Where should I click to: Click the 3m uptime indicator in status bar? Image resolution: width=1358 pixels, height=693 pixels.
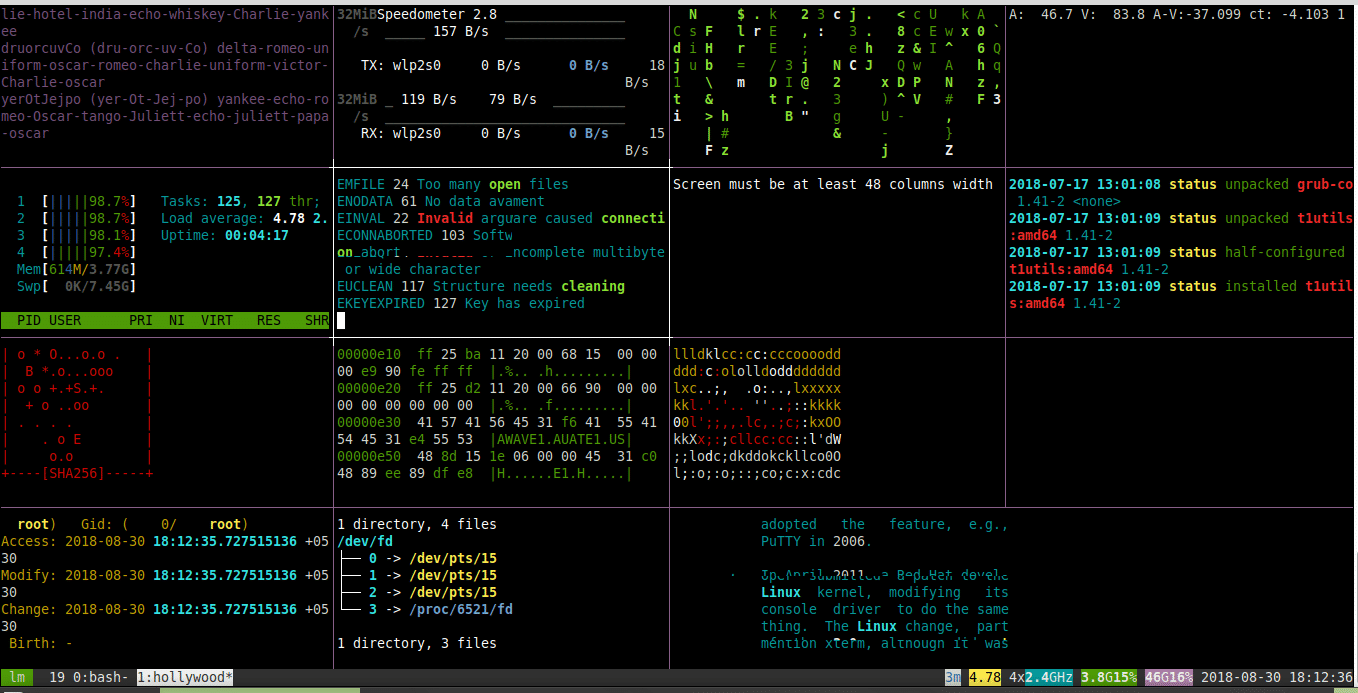[953, 677]
